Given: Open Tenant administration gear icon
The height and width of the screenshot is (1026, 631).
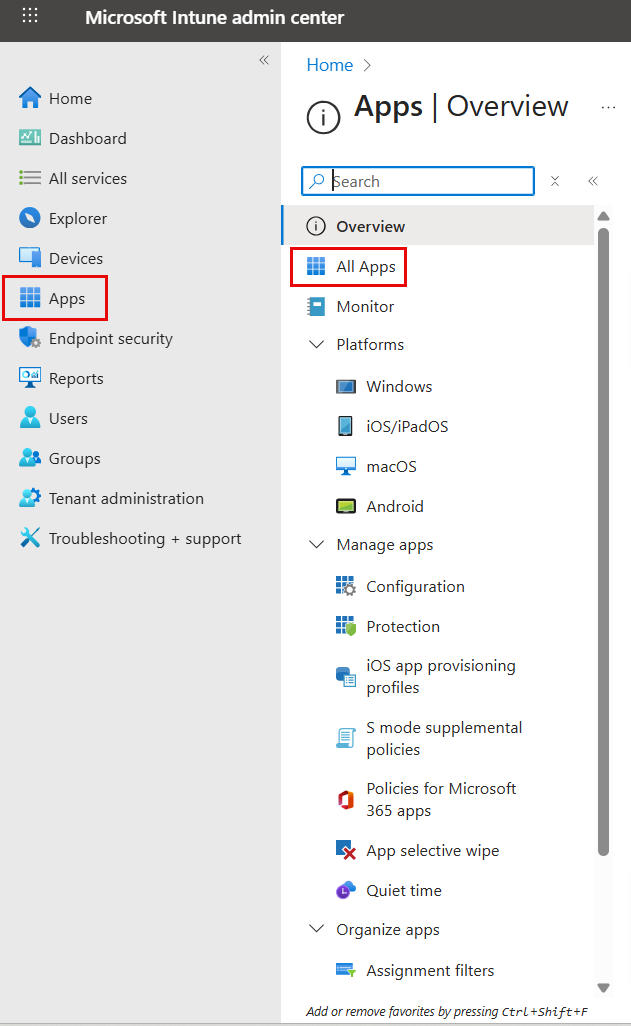Looking at the screenshot, I should click(x=30, y=498).
